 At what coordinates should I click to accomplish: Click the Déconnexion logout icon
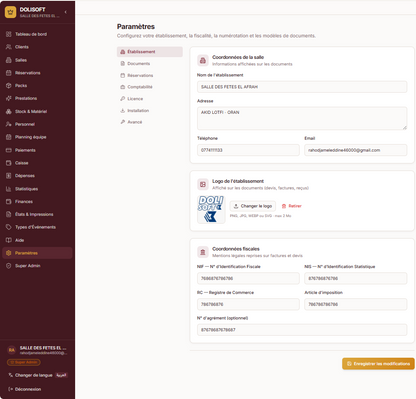[10, 389]
